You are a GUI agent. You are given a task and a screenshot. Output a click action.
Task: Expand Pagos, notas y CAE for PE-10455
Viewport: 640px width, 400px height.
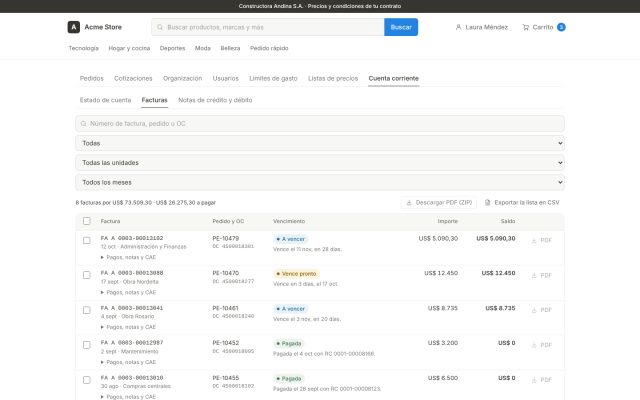click(x=128, y=397)
